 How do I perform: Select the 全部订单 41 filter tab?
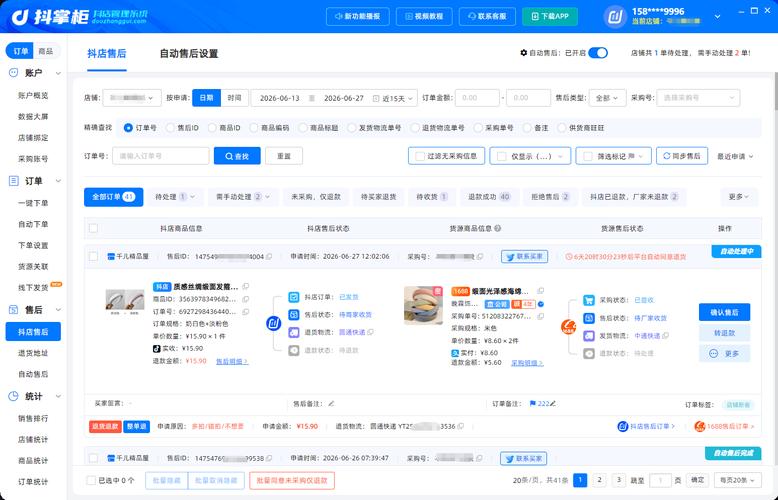[x=113, y=197]
